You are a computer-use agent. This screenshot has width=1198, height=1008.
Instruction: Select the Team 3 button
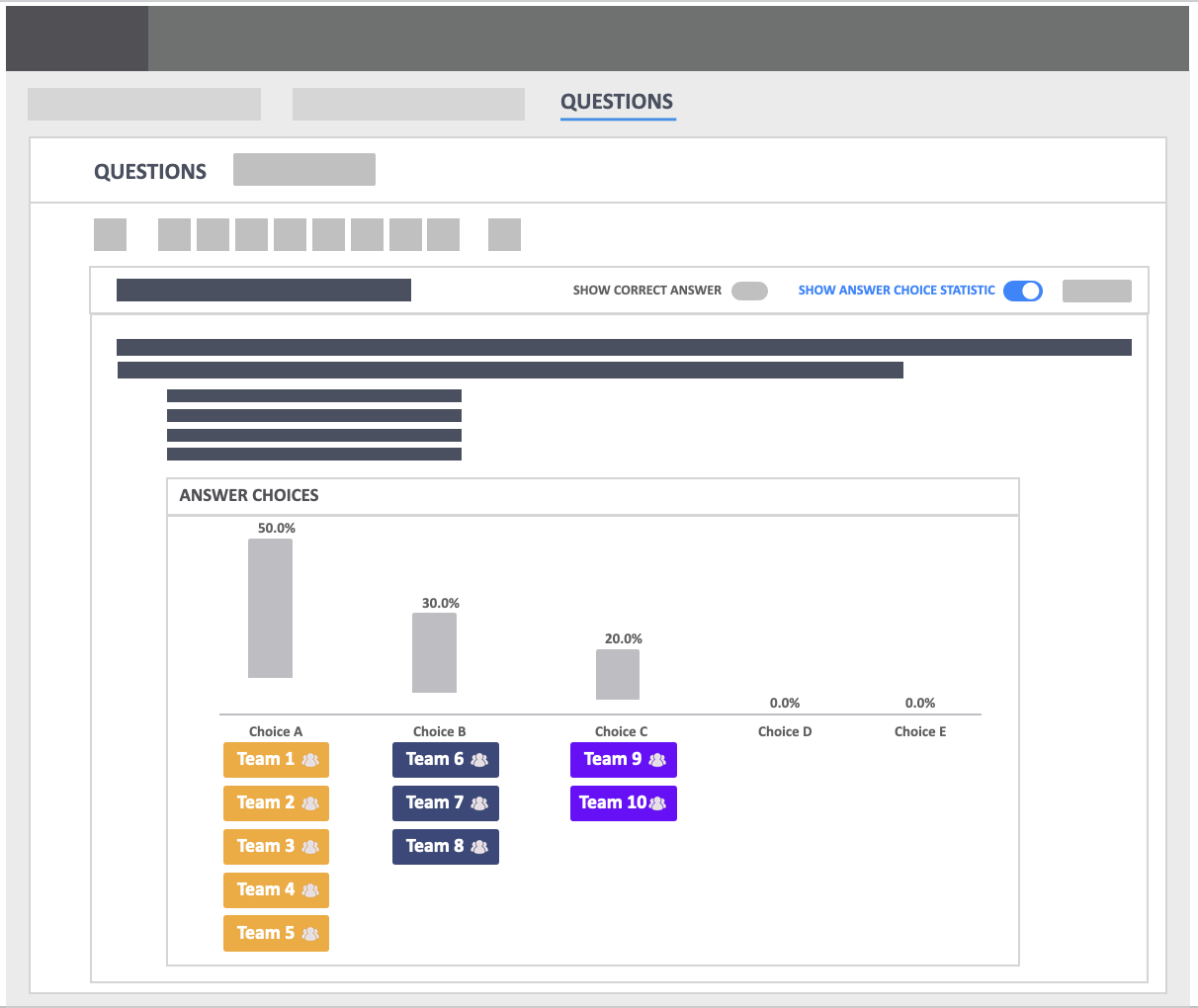(276, 847)
